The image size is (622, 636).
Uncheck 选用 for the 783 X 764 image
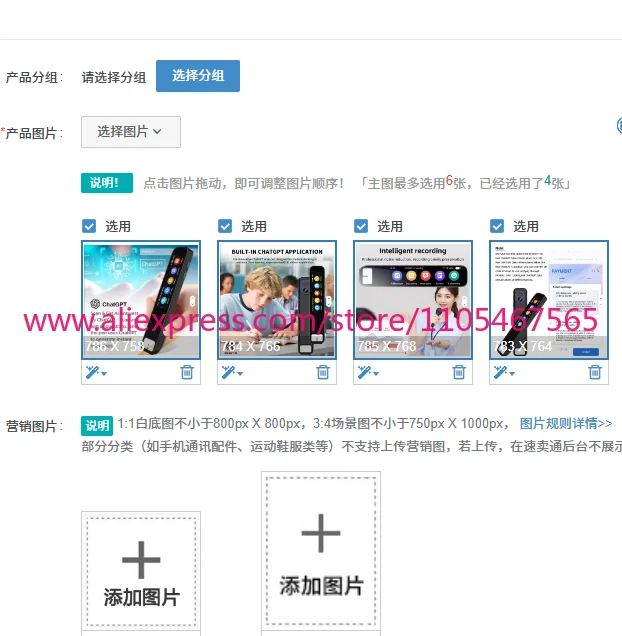pyautogui.click(x=497, y=226)
